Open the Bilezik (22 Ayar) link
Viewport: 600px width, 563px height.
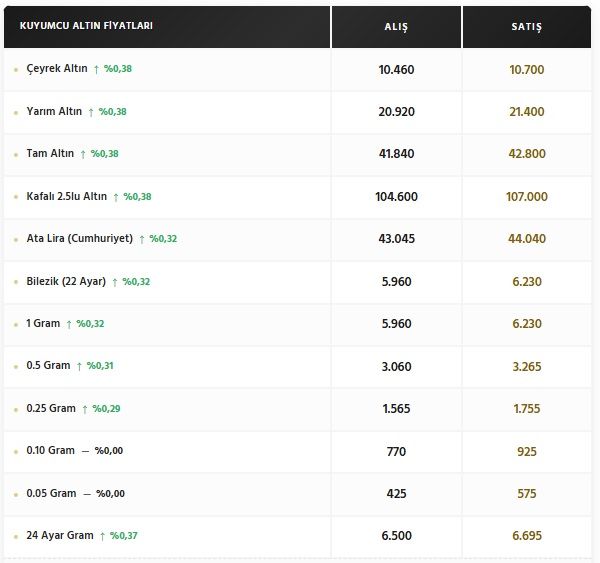click(66, 281)
